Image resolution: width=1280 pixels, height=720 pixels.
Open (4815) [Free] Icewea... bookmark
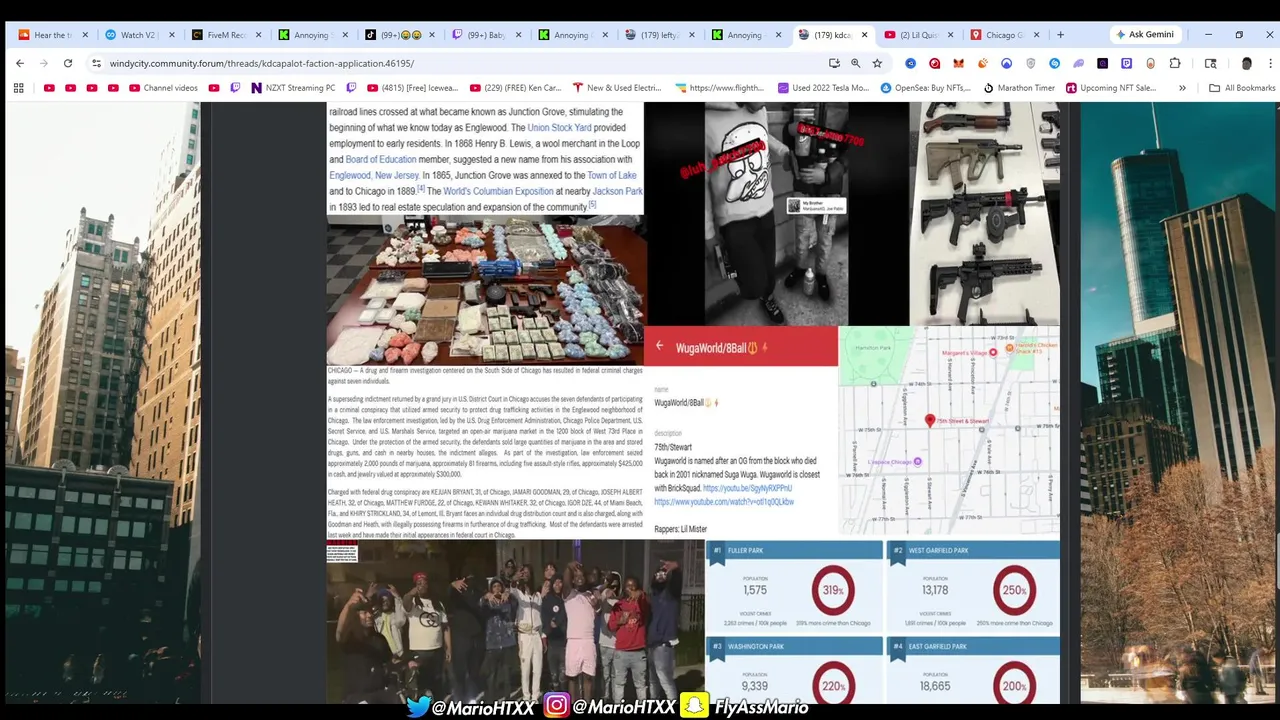click(x=413, y=88)
